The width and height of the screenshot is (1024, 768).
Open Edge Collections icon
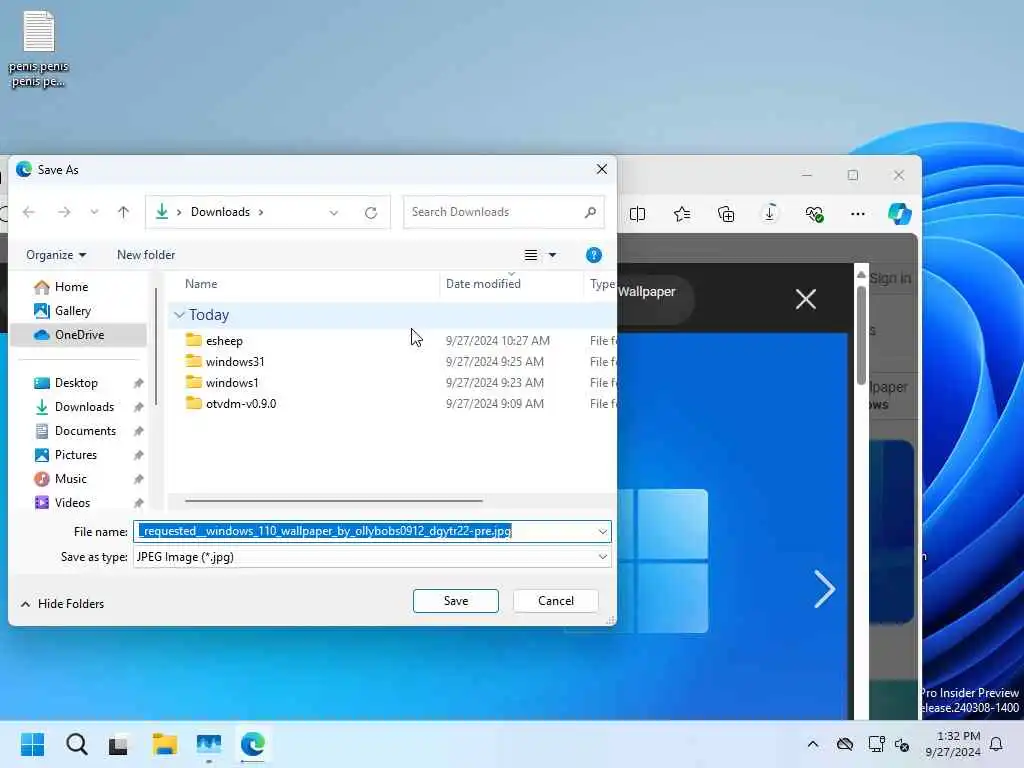click(726, 214)
